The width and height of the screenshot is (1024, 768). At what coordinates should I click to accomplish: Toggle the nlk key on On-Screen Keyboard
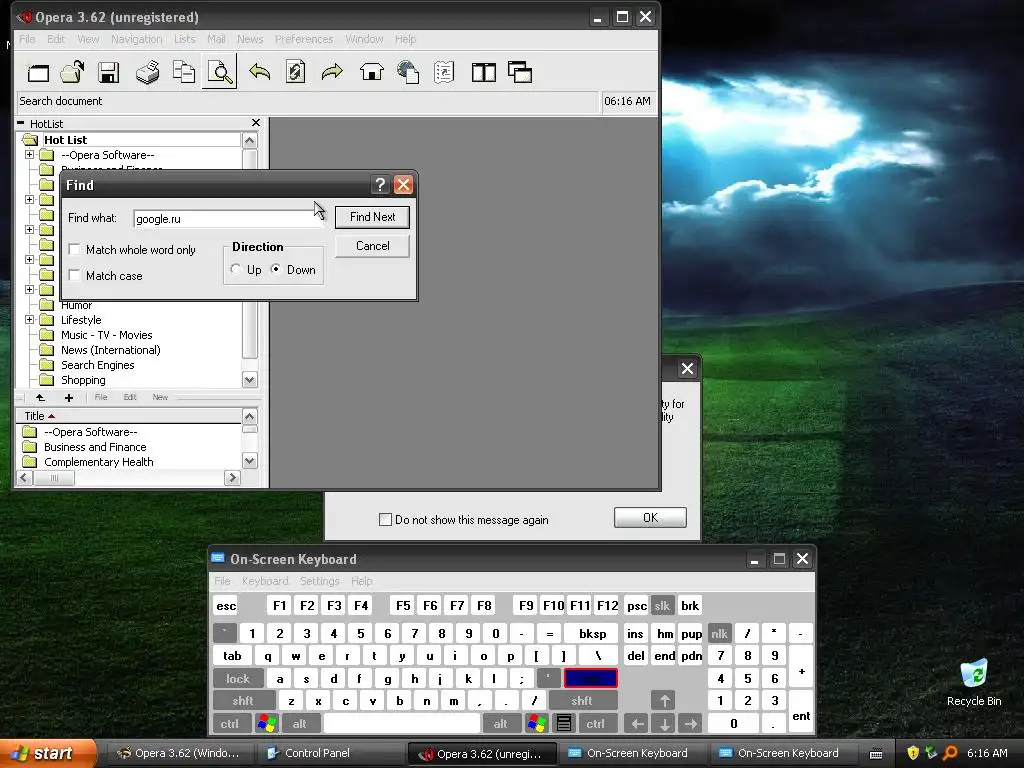pos(719,633)
